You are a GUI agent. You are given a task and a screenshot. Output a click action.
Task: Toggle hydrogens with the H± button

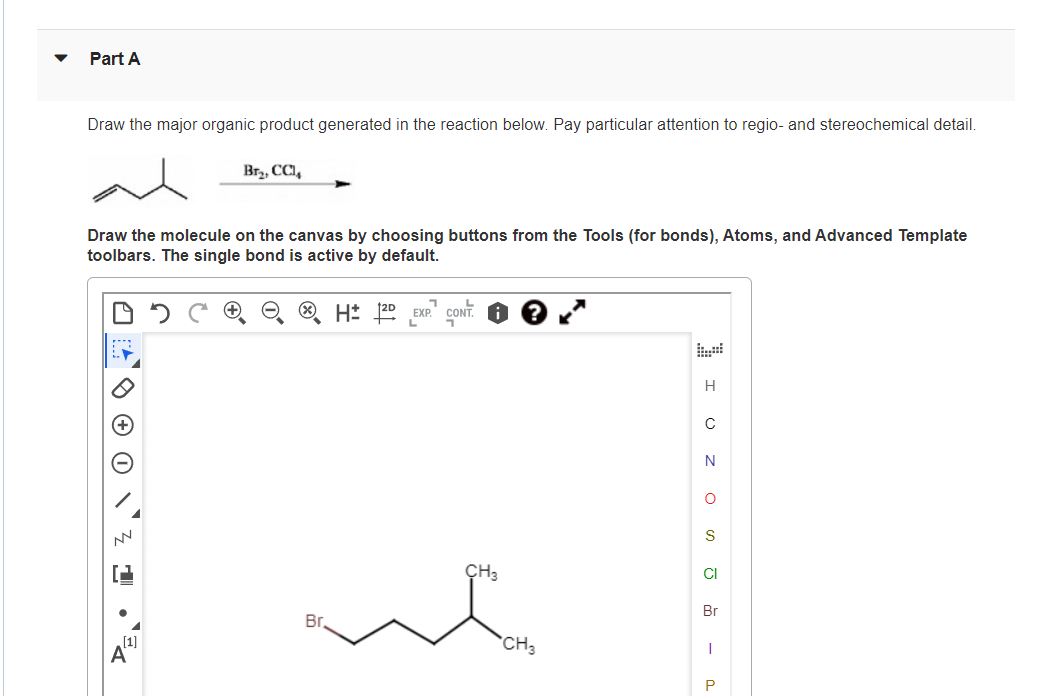point(348,312)
